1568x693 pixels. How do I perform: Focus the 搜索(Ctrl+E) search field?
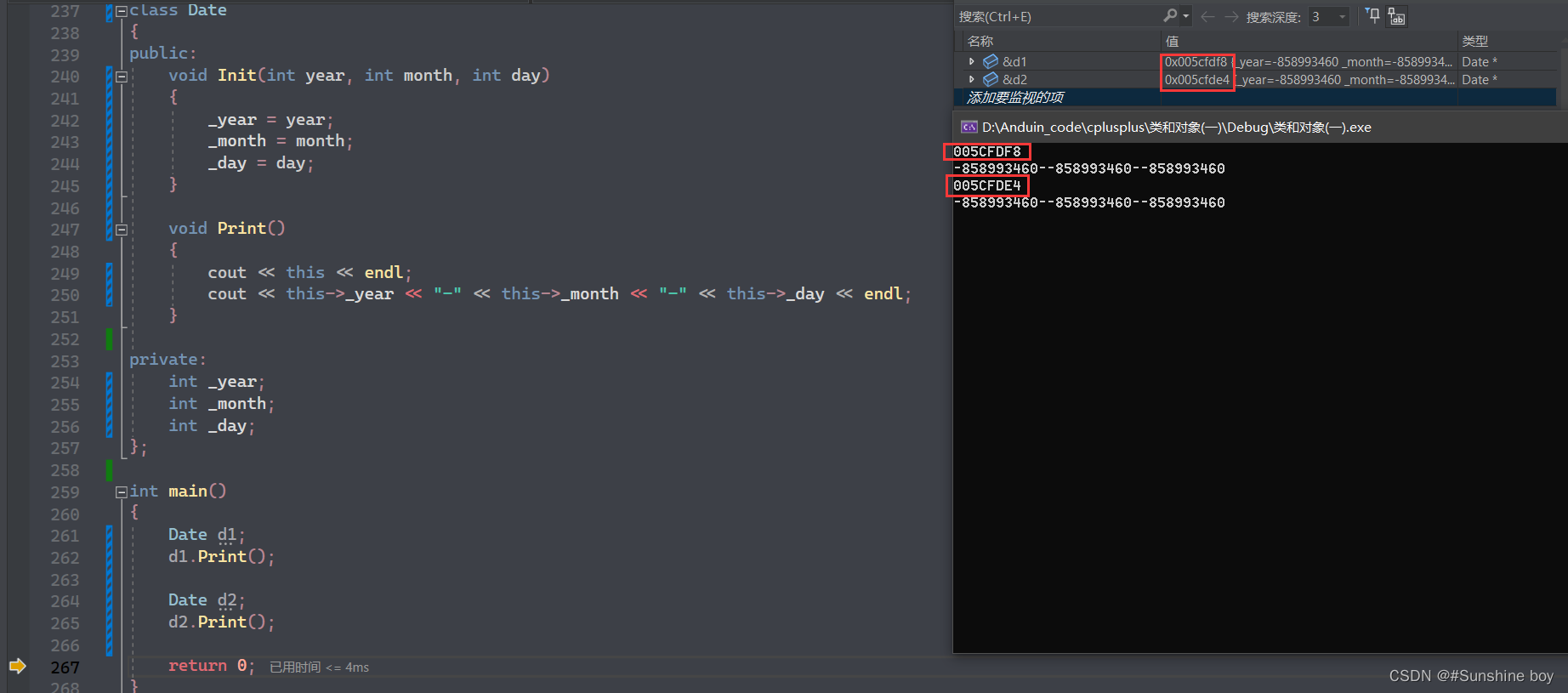(x=1059, y=16)
